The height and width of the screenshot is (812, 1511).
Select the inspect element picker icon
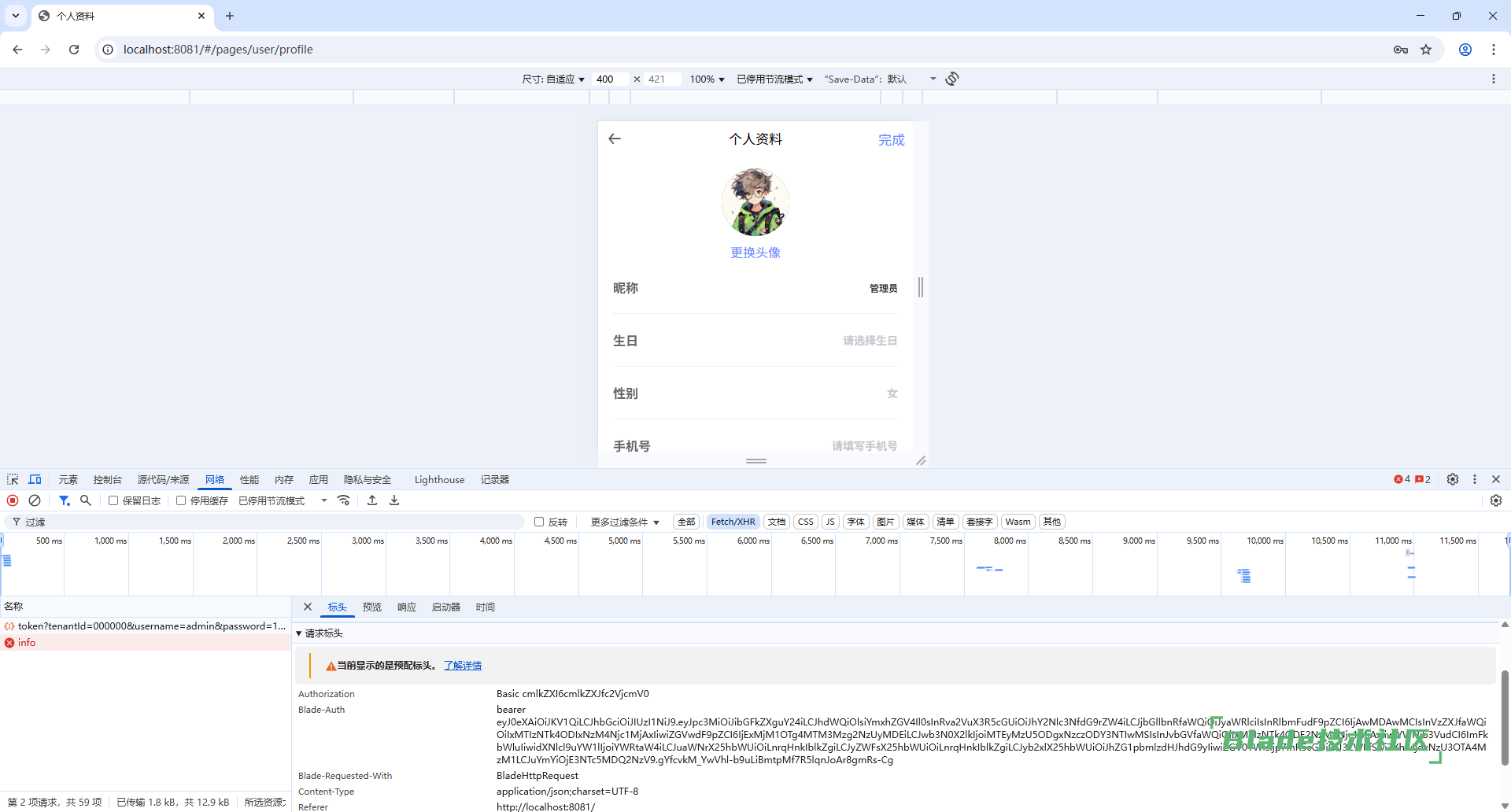click(13, 479)
